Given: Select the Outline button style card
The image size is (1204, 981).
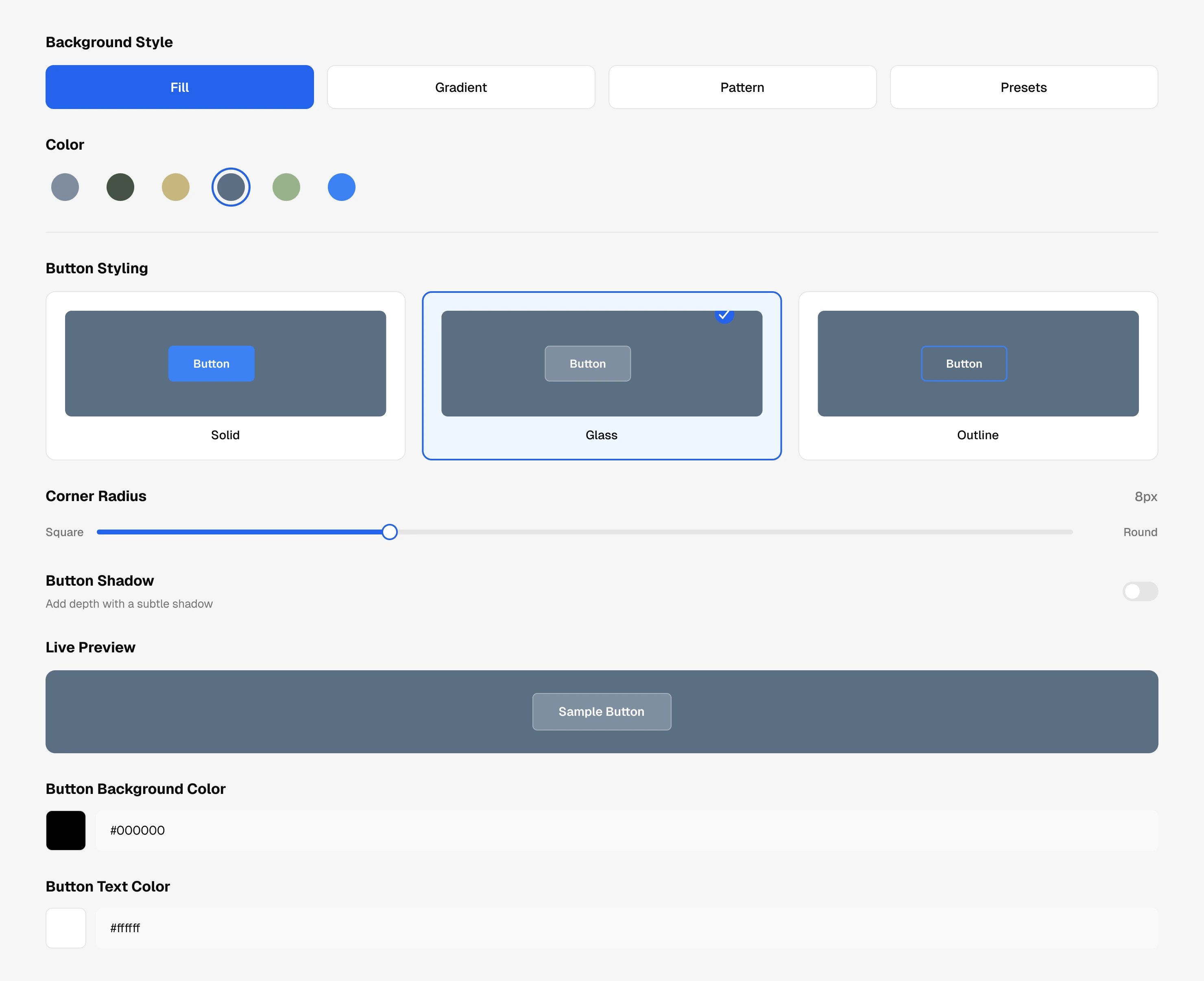Looking at the screenshot, I should coord(978,376).
